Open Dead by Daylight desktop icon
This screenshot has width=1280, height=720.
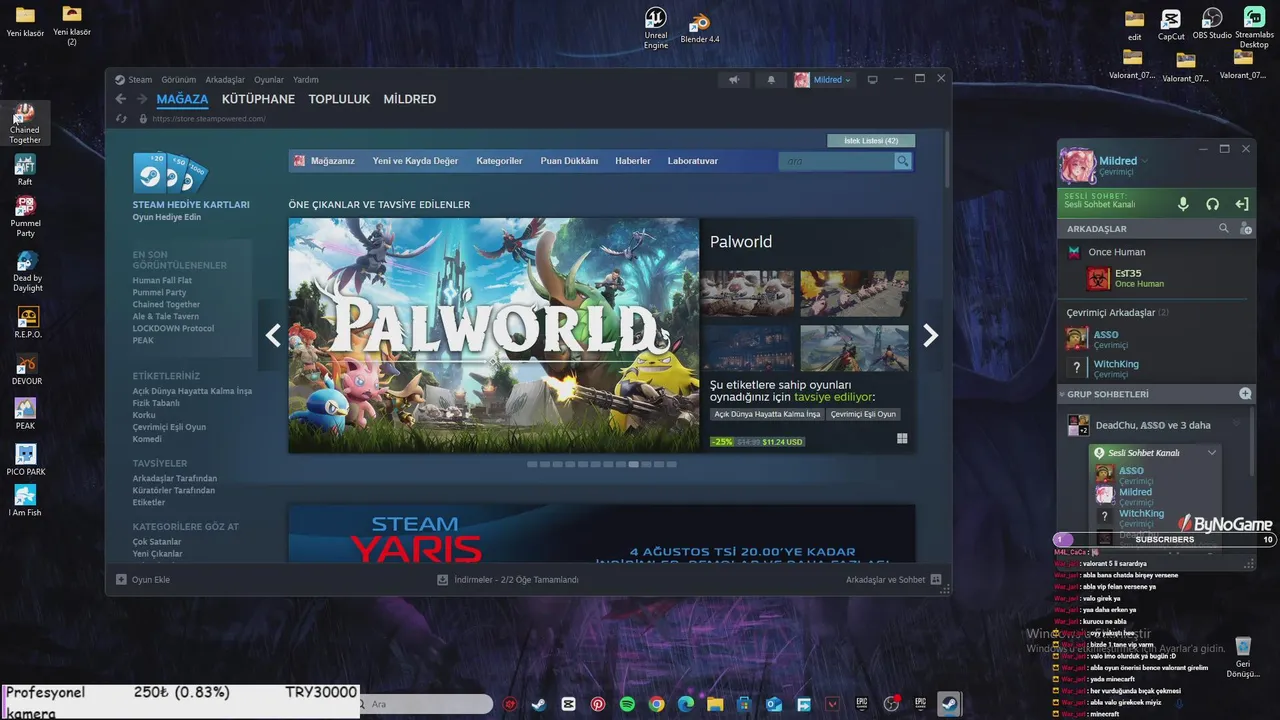tap(27, 271)
